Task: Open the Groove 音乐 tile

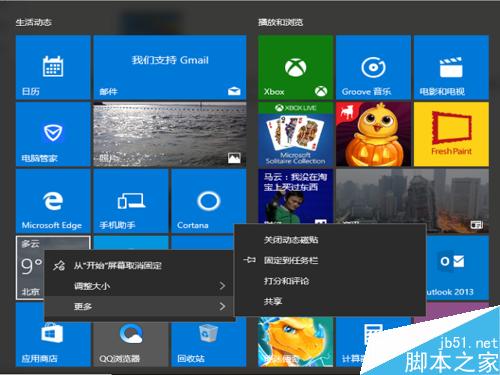Action: point(373,67)
